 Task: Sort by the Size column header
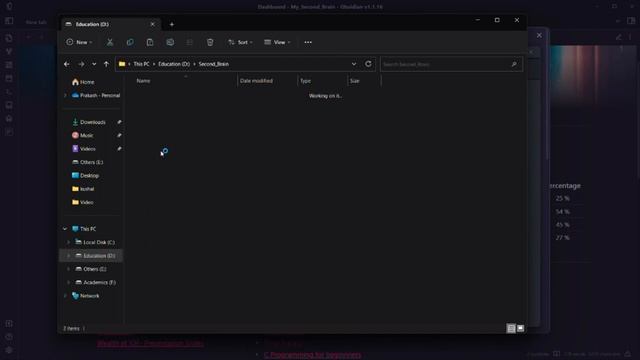355,81
